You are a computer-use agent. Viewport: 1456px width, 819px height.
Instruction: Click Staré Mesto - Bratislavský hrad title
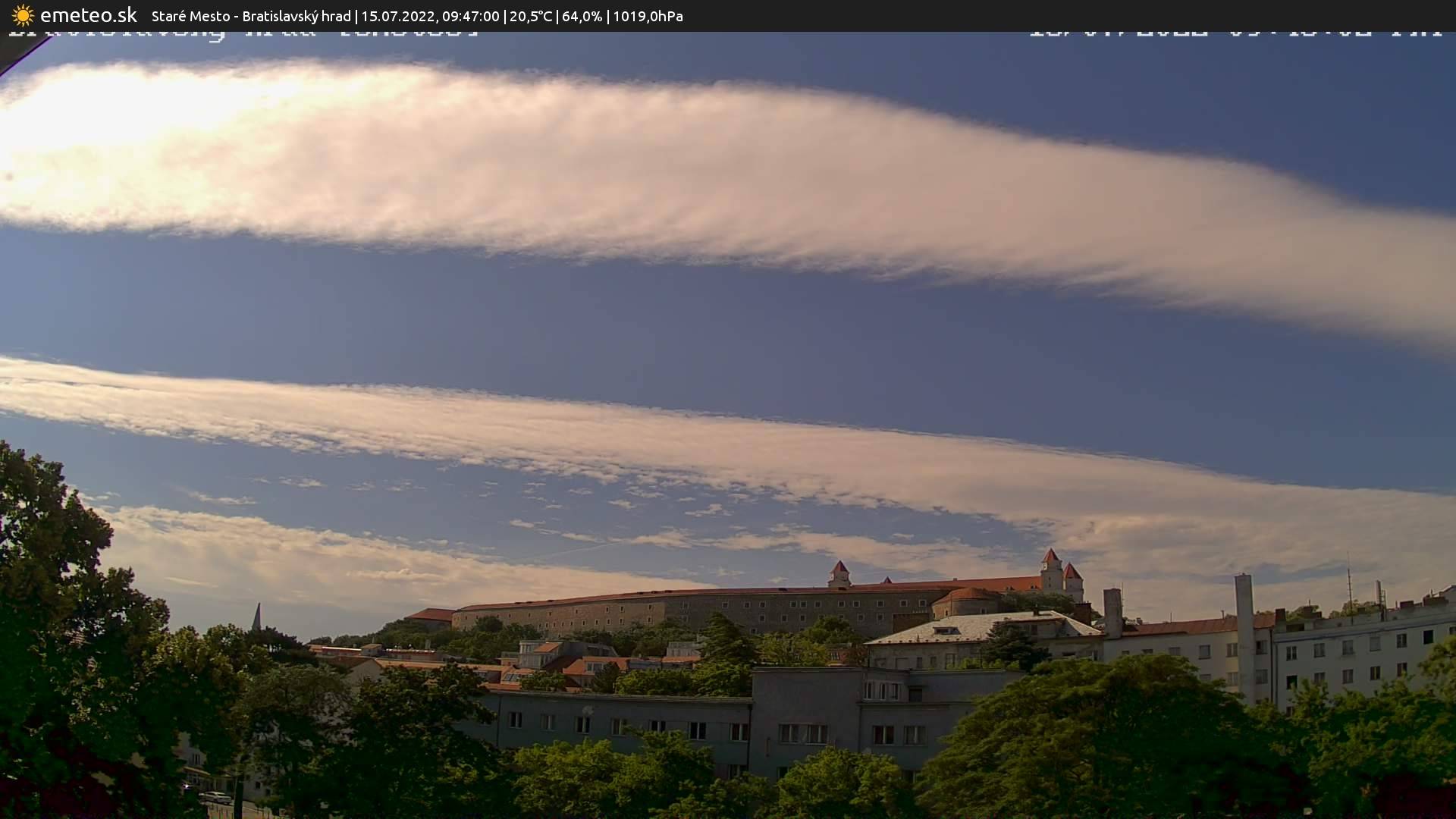coord(251,16)
